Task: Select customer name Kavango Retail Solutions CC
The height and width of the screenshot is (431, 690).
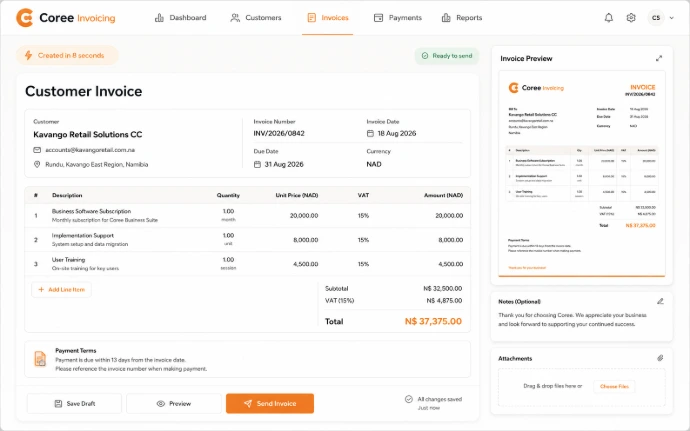Action: point(88,134)
